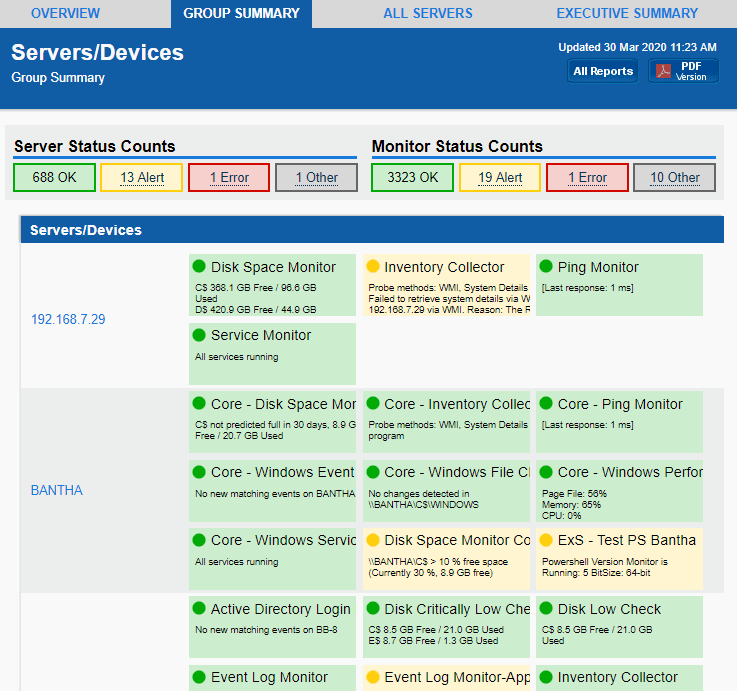737x691 pixels.
Task: Open the All Reports button
Action: click(602, 71)
